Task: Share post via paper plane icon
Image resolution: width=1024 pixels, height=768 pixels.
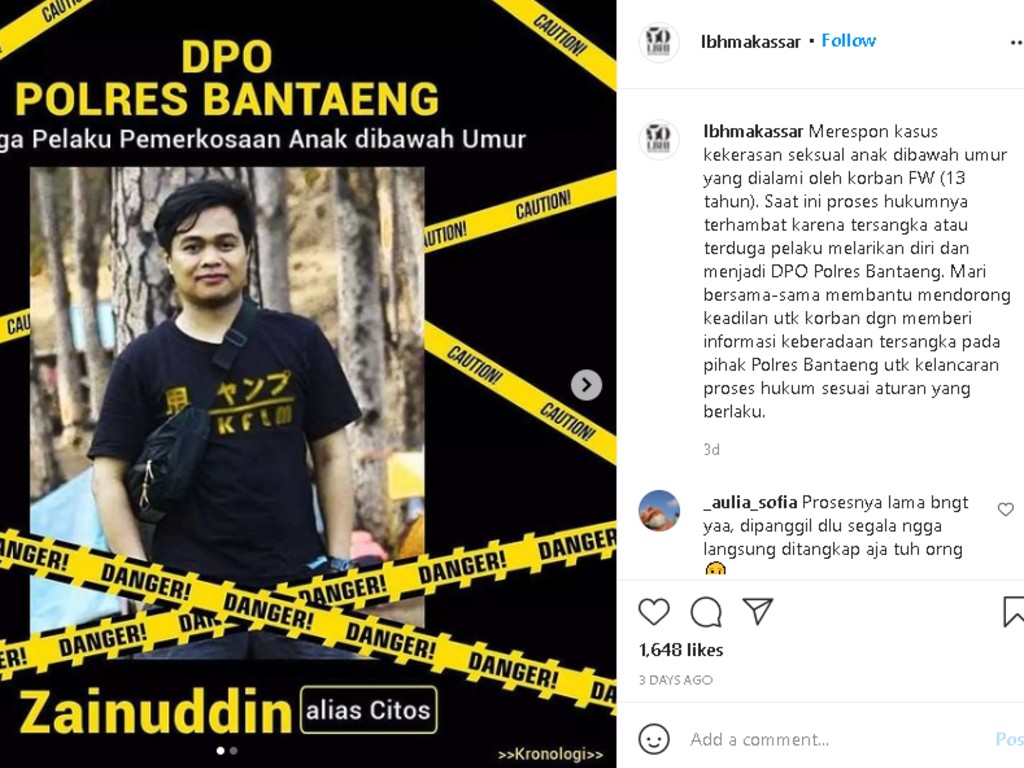Action: click(758, 611)
